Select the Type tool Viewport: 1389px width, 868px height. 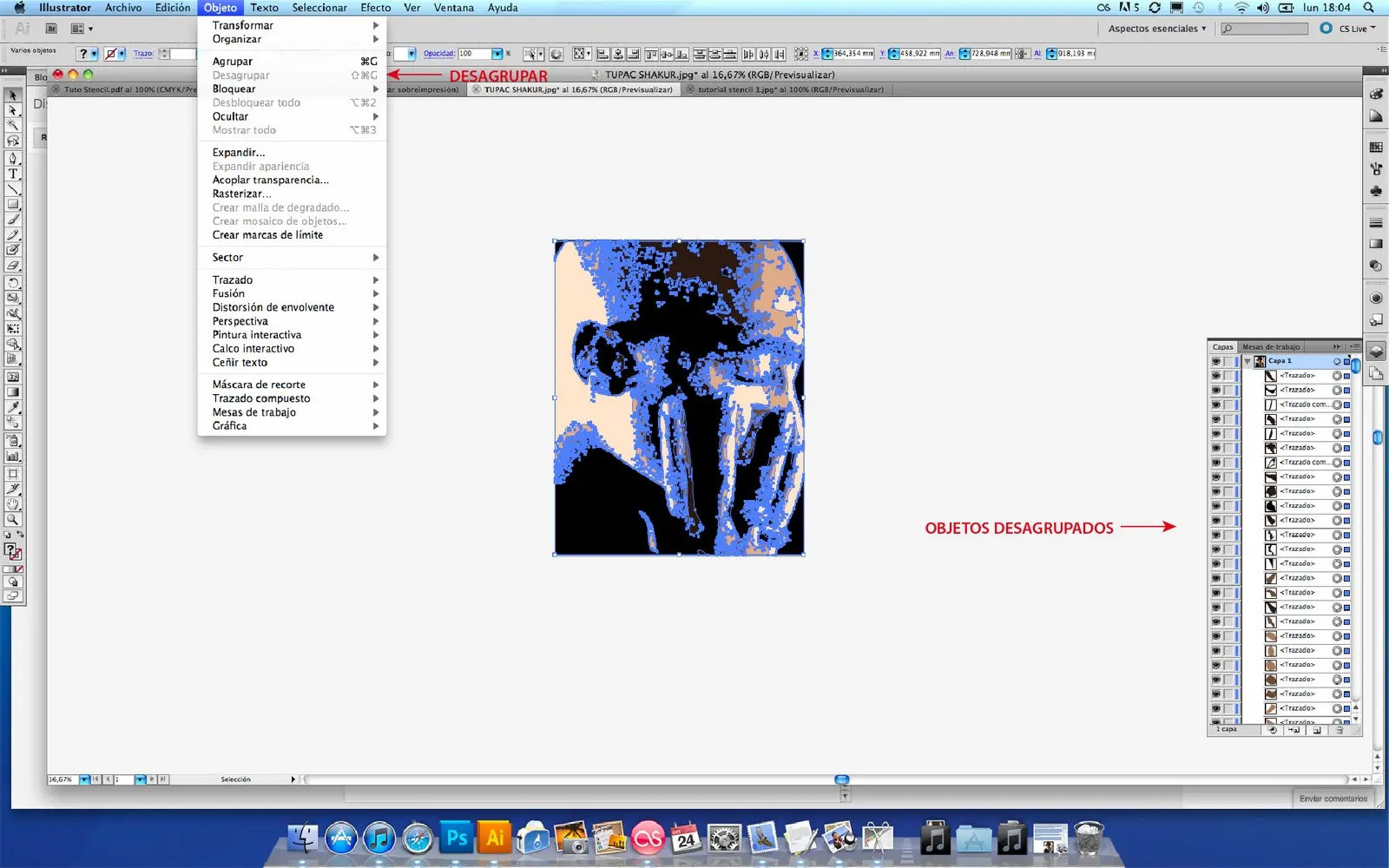point(12,174)
